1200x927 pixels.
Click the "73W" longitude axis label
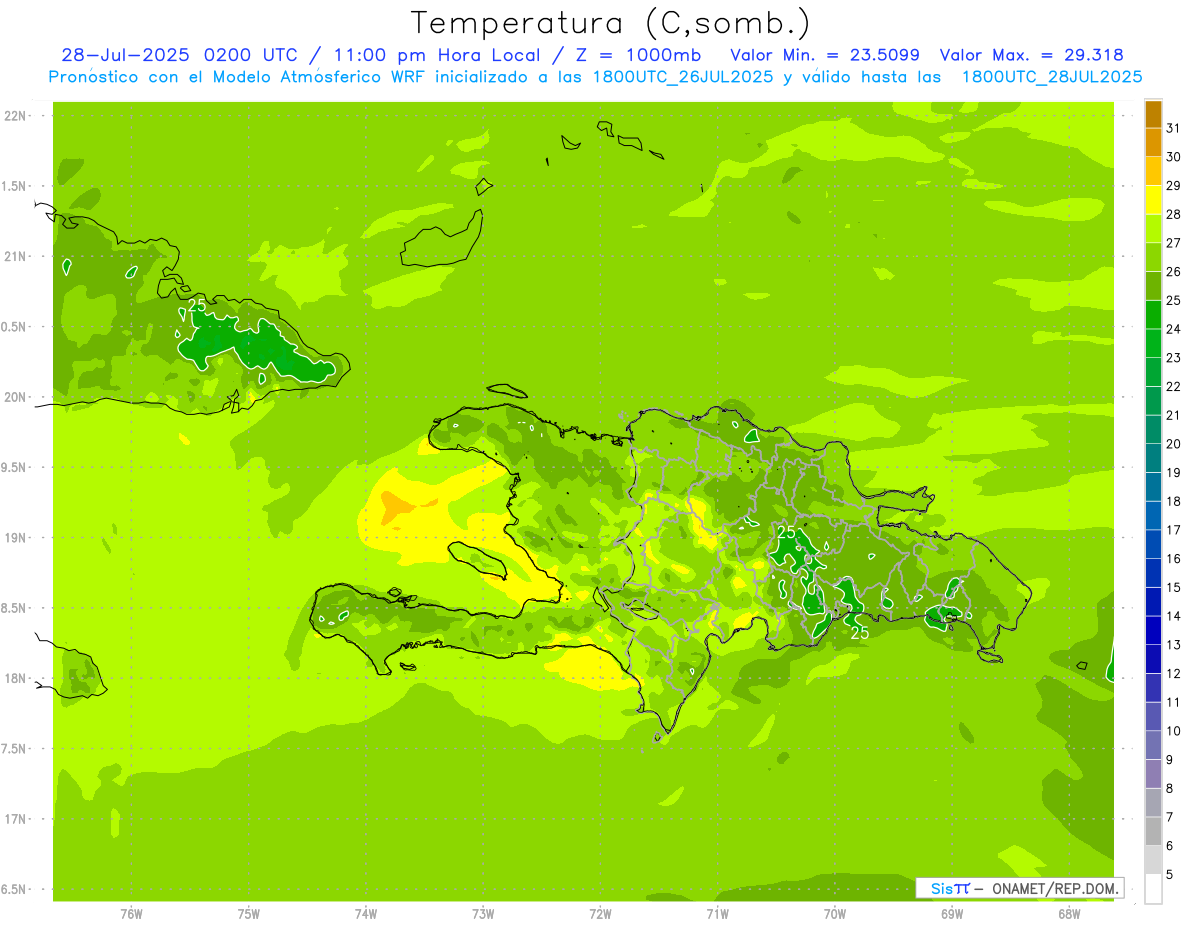click(x=483, y=914)
